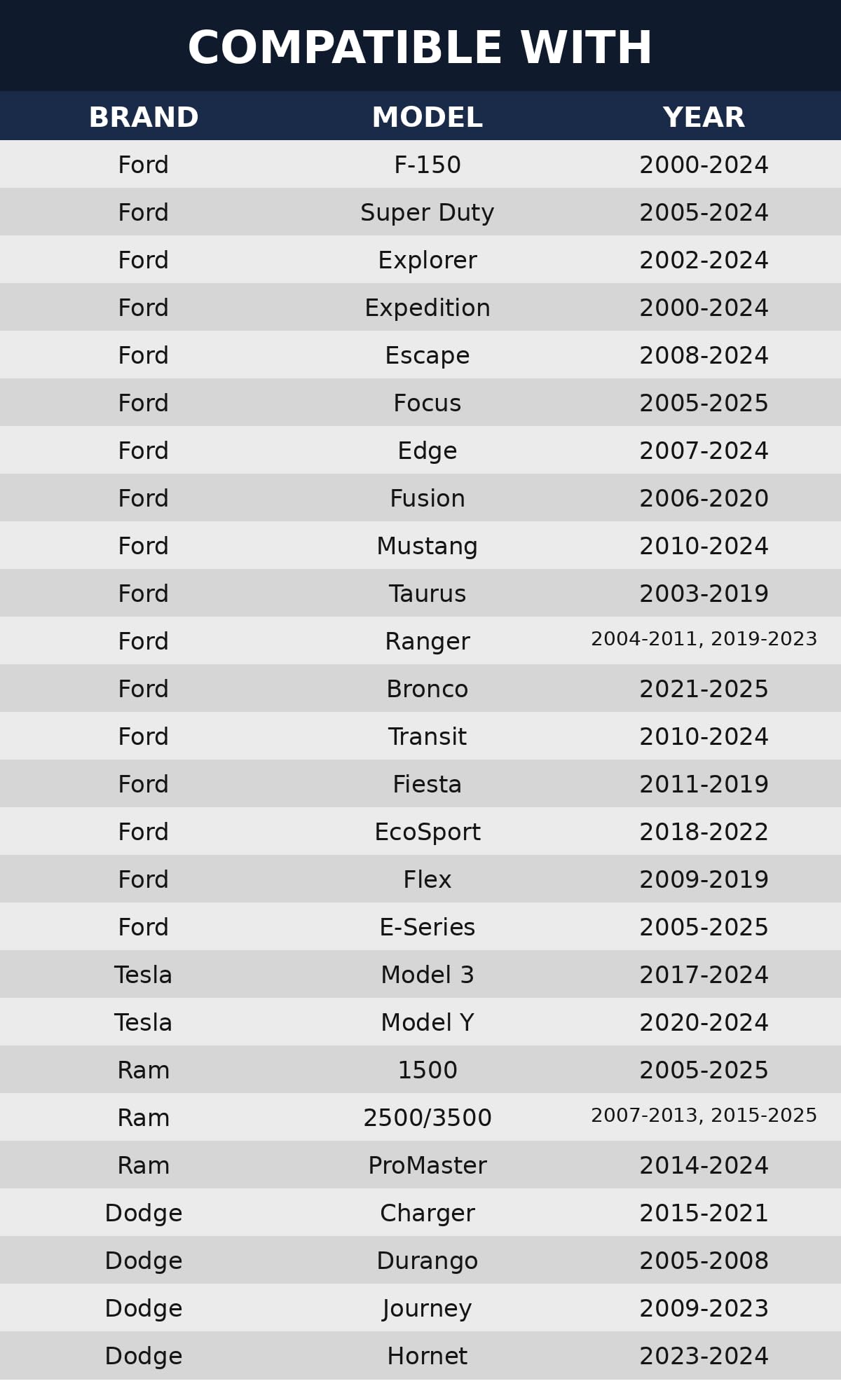Select the Bronco model cell

coord(427,689)
